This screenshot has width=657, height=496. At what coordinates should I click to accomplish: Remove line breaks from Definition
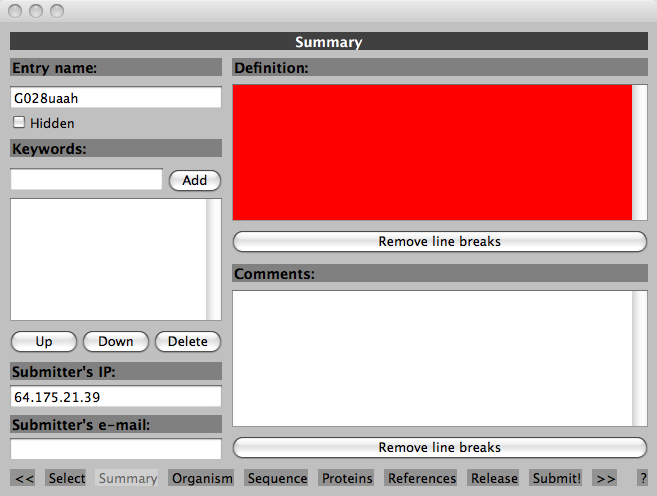[439, 241]
